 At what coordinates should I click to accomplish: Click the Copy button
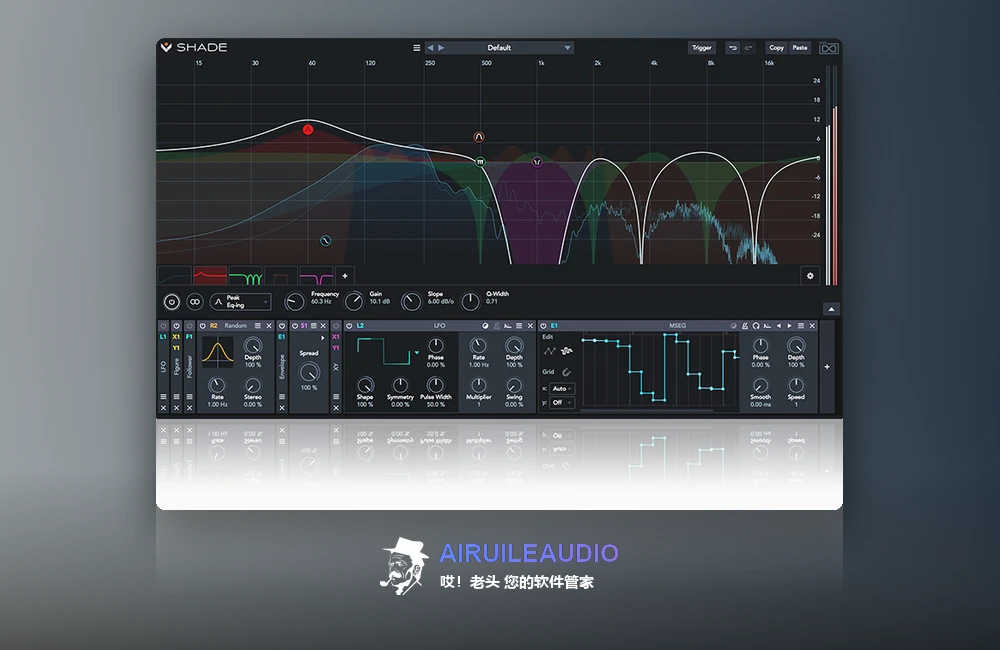click(x=776, y=48)
